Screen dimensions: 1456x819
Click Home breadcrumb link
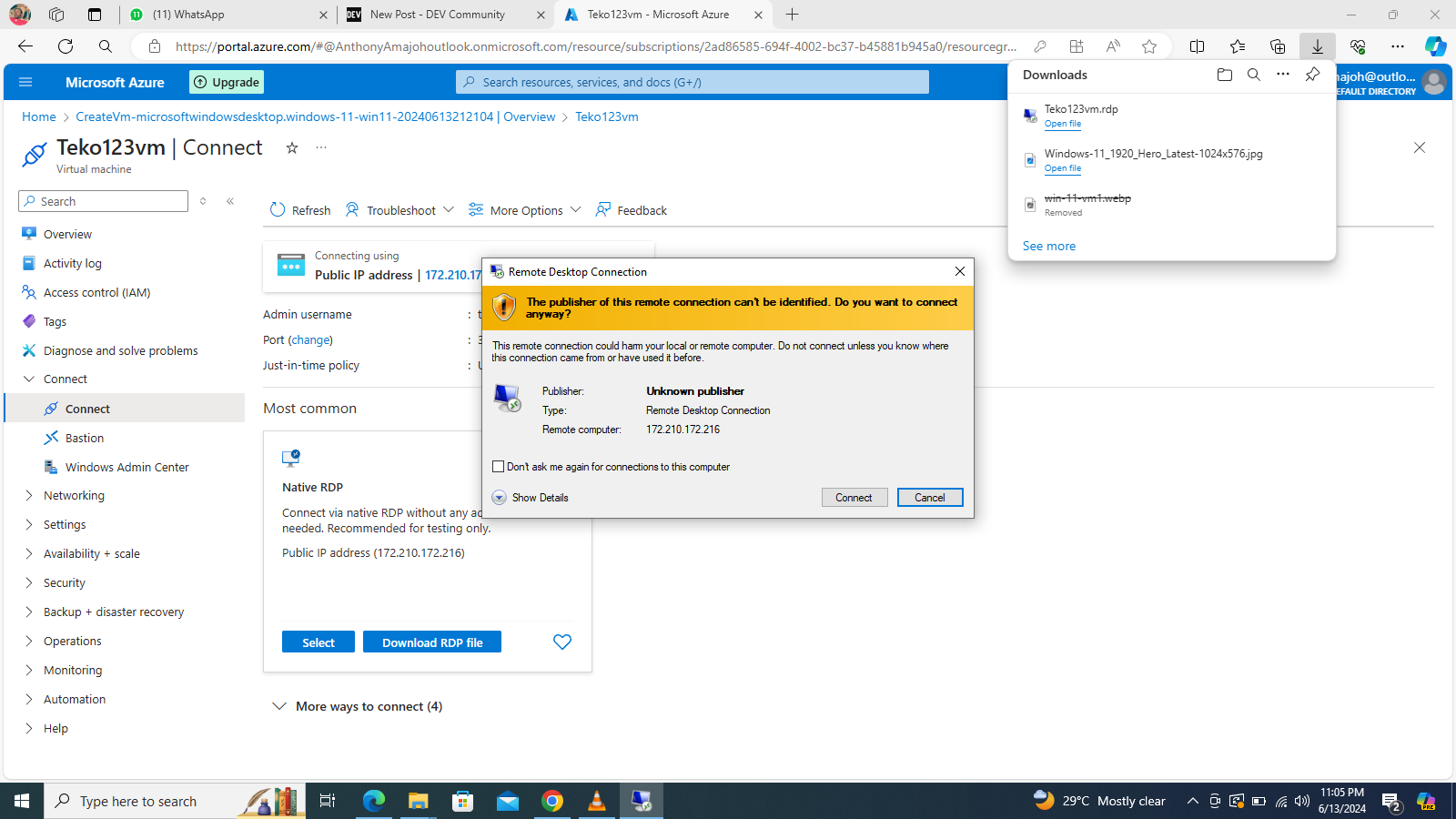coord(39,116)
